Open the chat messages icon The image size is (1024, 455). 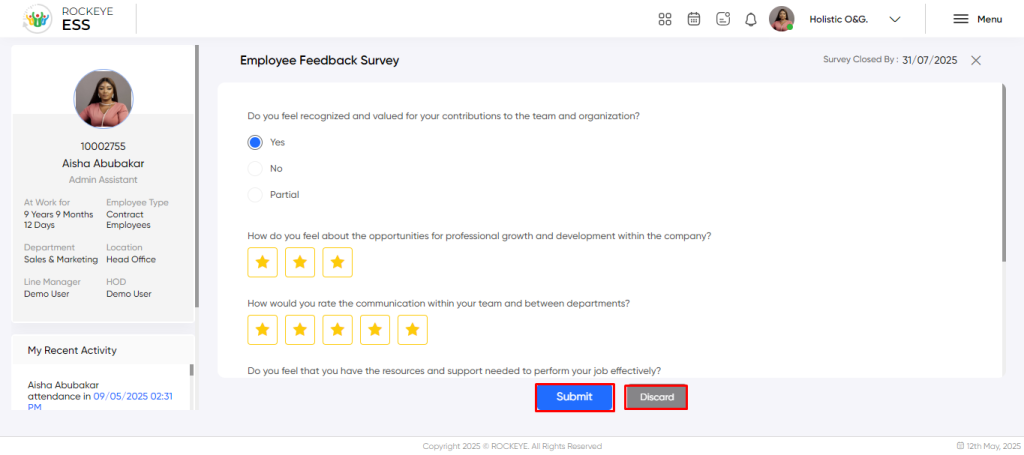point(723,19)
